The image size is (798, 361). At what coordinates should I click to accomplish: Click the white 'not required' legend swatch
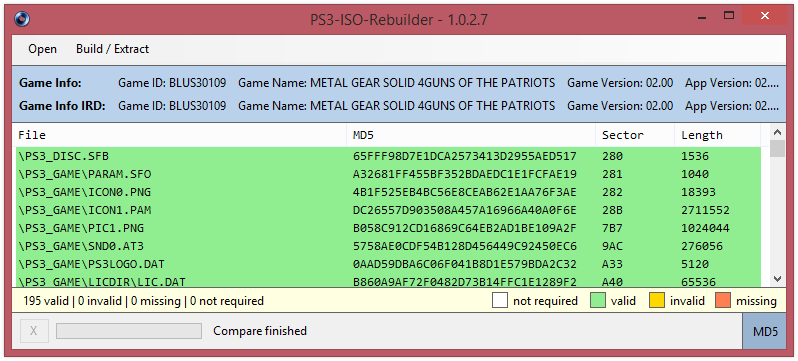click(500, 301)
